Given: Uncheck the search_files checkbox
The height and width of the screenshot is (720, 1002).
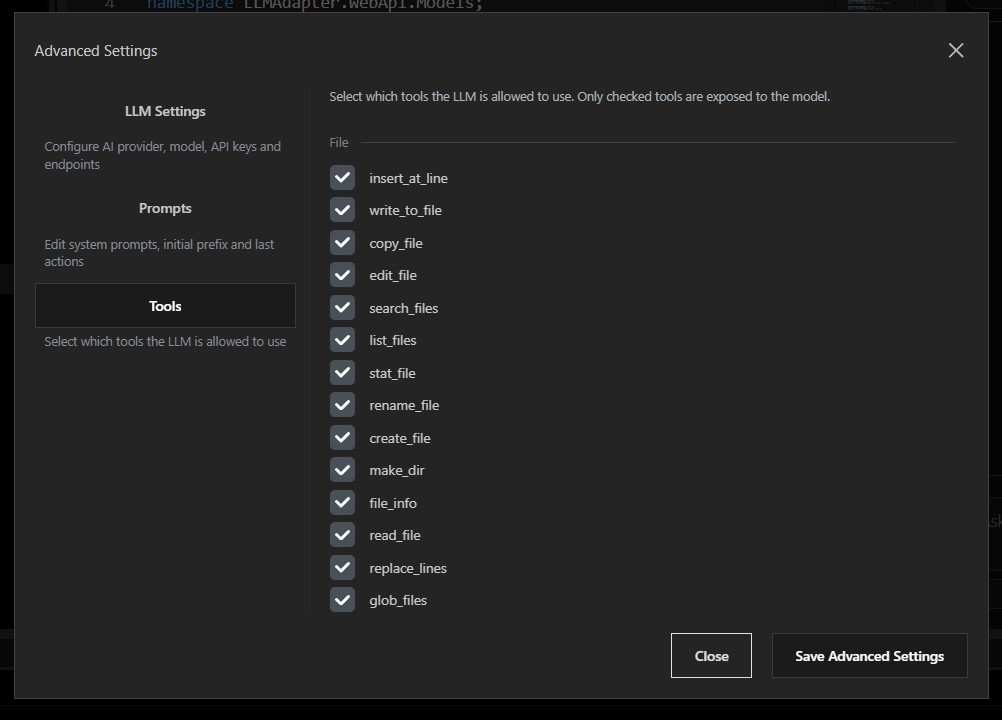Looking at the screenshot, I should [343, 308].
